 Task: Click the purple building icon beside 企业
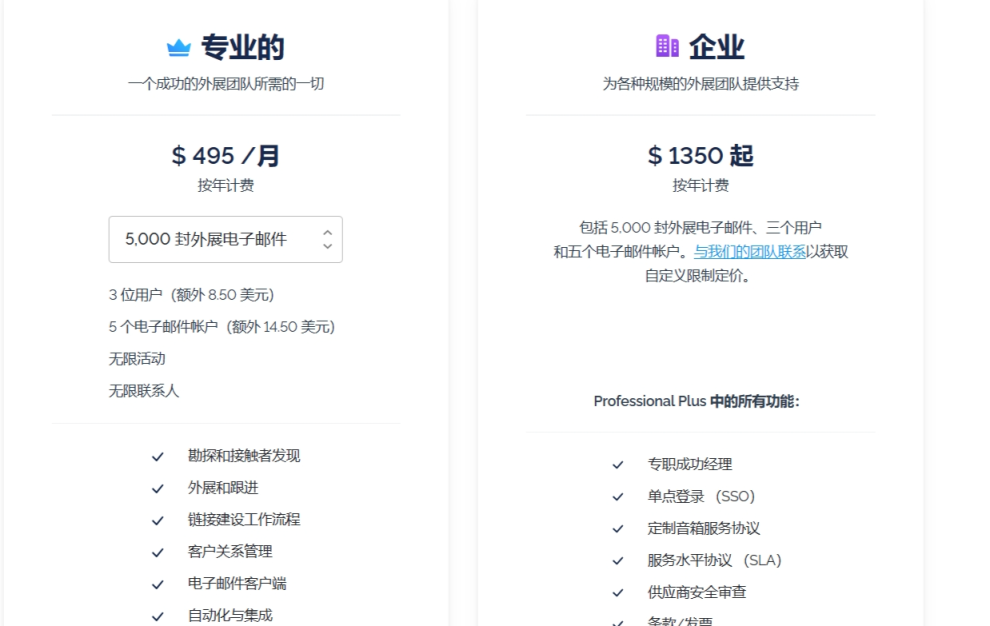tap(667, 46)
